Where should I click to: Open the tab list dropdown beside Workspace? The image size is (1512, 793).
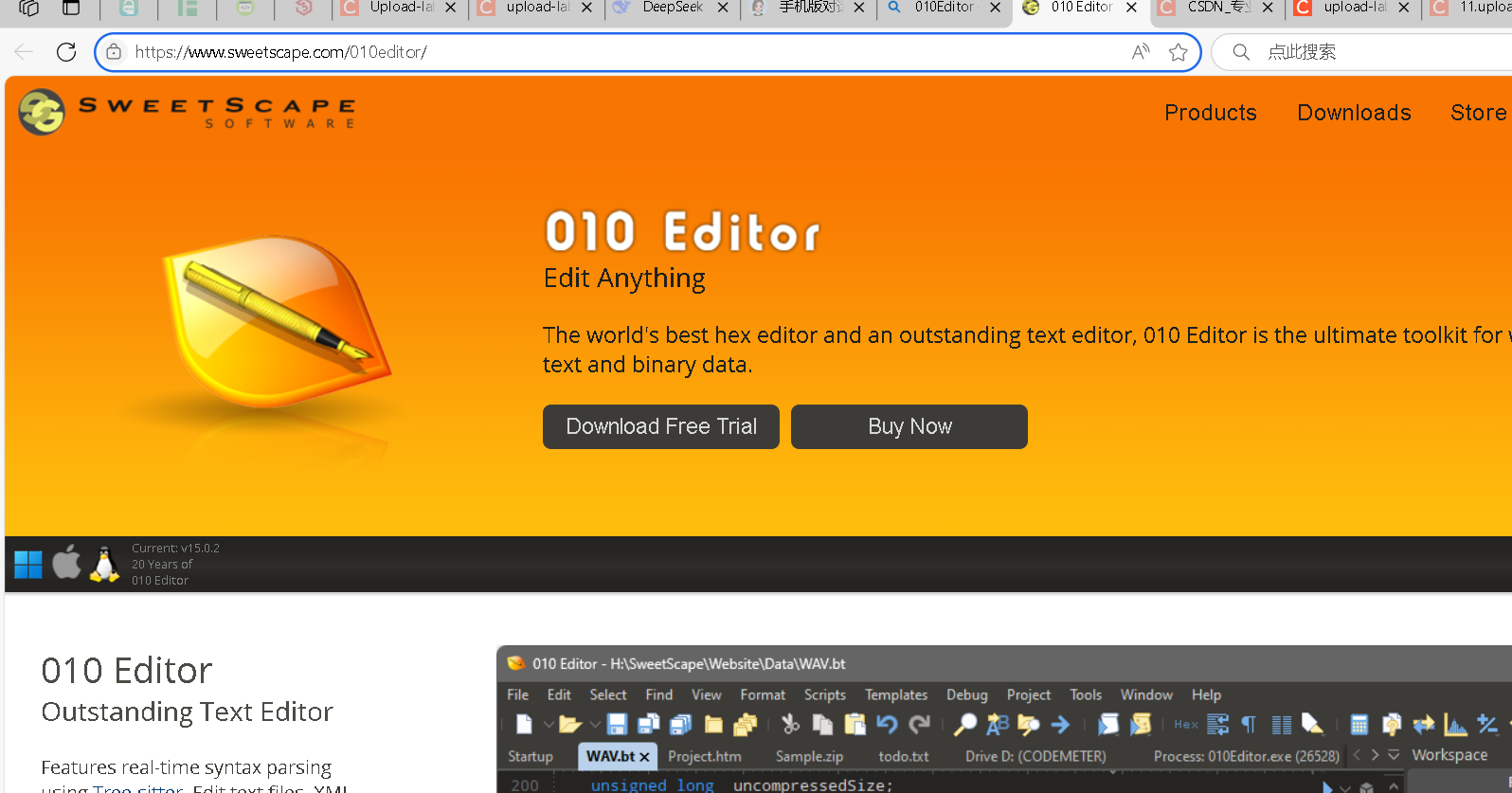[1394, 755]
